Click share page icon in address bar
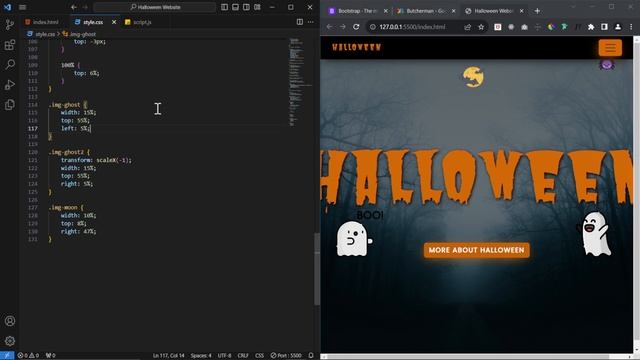 468,27
